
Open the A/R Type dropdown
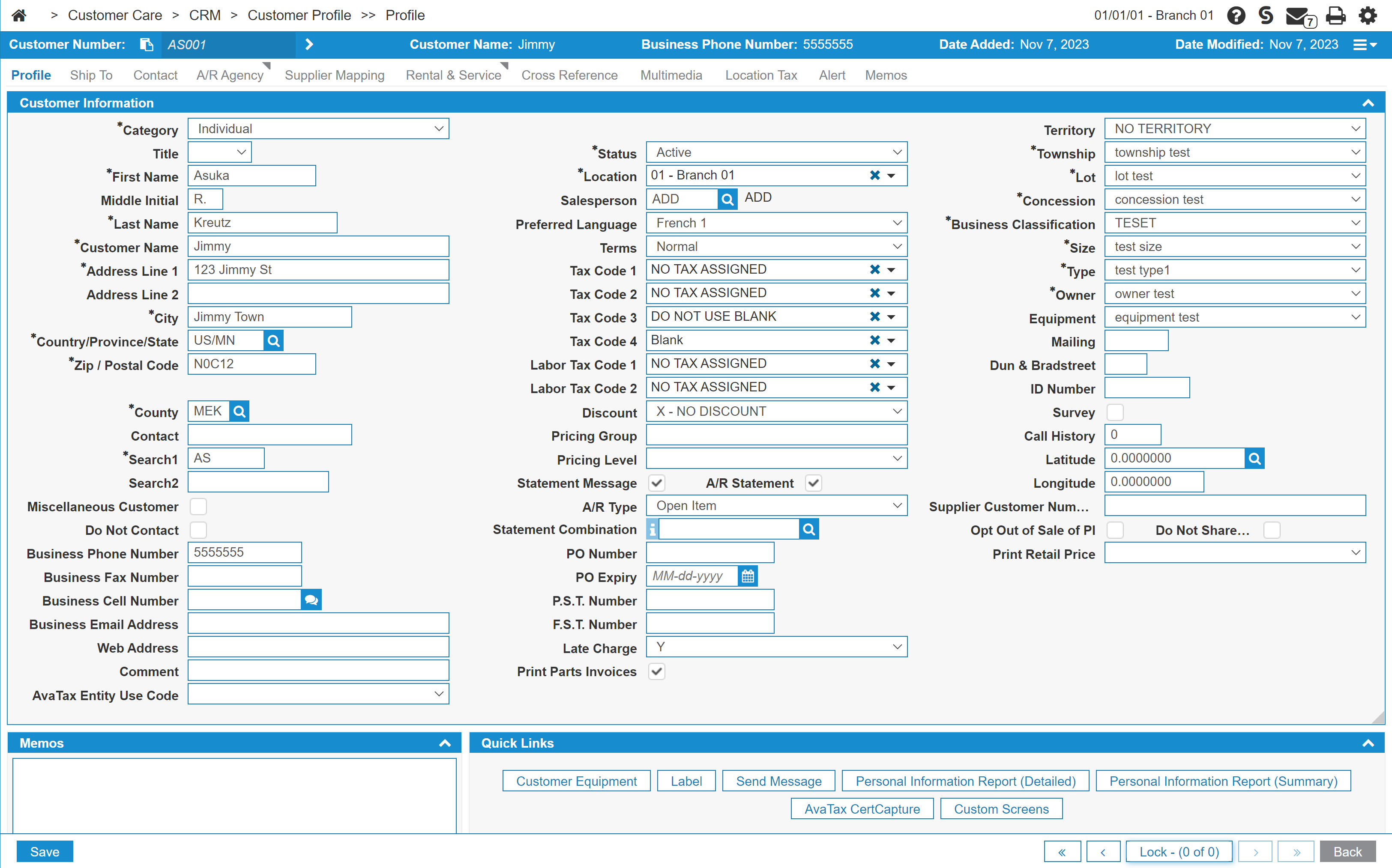tap(776, 506)
